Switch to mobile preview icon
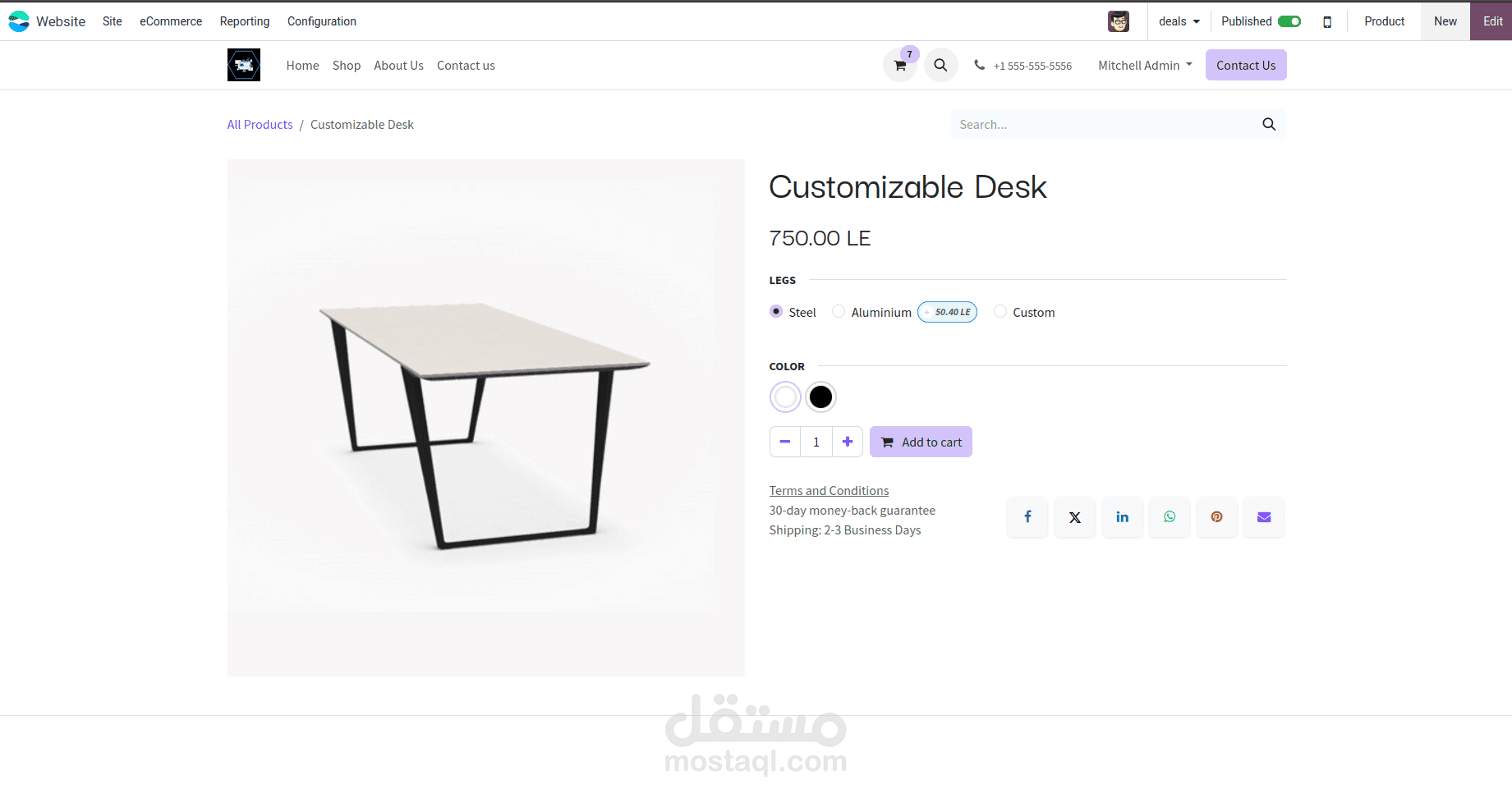The width and height of the screenshot is (1512, 793). coord(1327,22)
